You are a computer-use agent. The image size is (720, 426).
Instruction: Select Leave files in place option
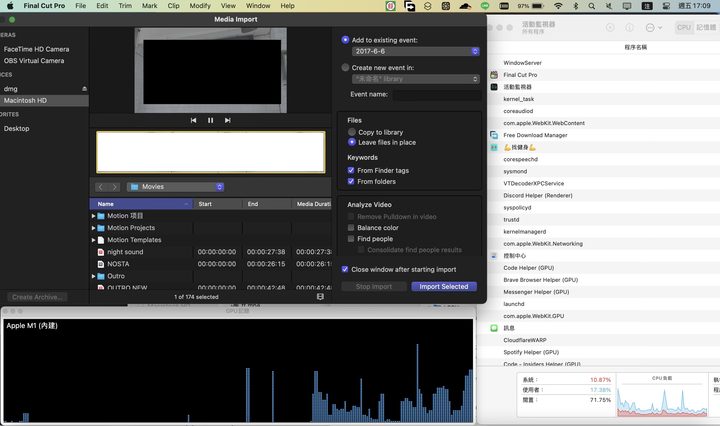pos(352,142)
